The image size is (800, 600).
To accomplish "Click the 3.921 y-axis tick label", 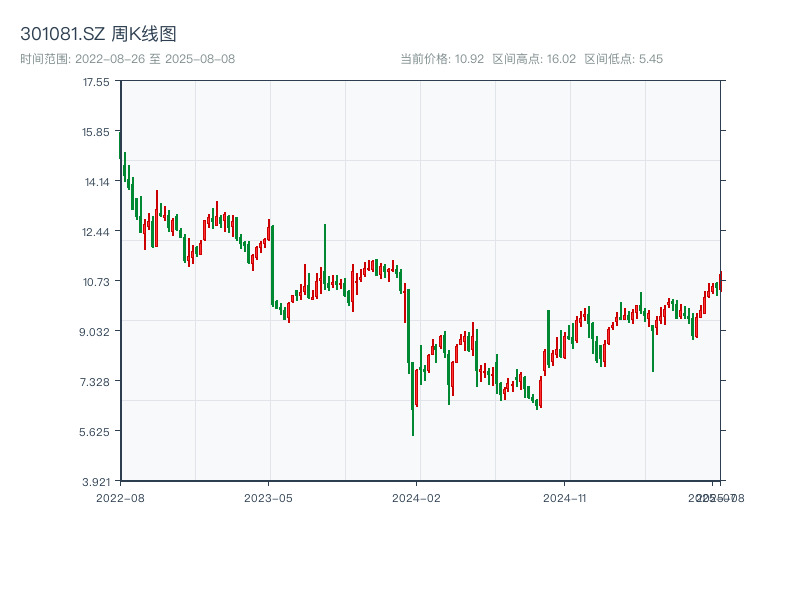I will pos(96,482).
